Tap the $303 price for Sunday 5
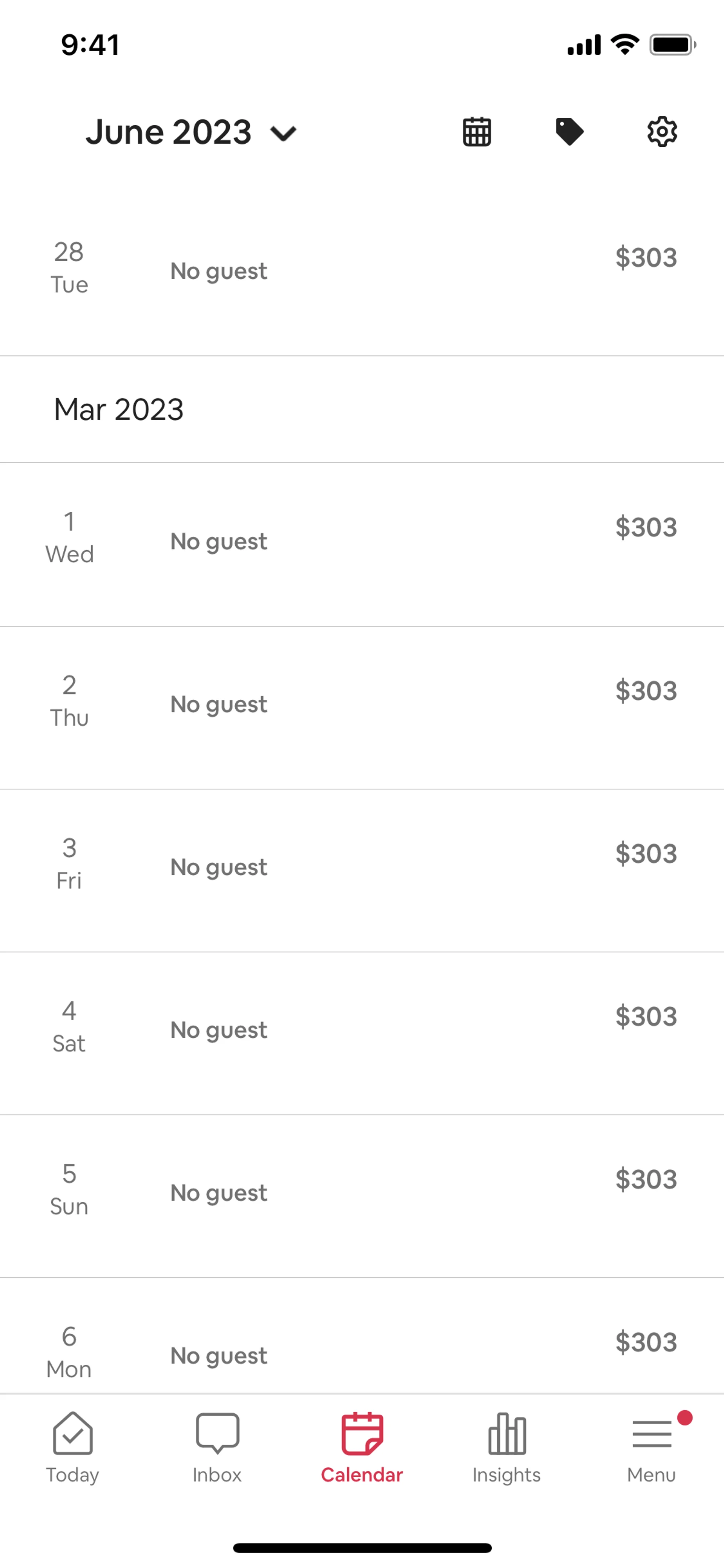The width and height of the screenshot is (724, 1568). pyautogui.click(x=646, y=1179)
